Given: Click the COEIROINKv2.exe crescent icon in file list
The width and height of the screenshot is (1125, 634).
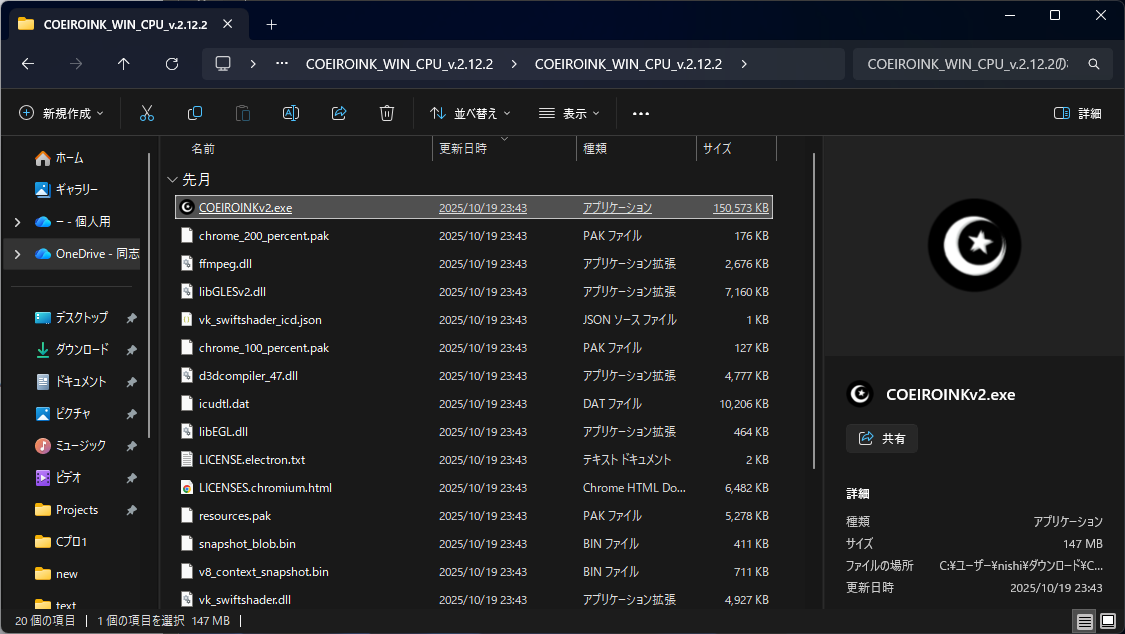Looking at the screenshot, I should pyautogui.click(x=187, y=207).
